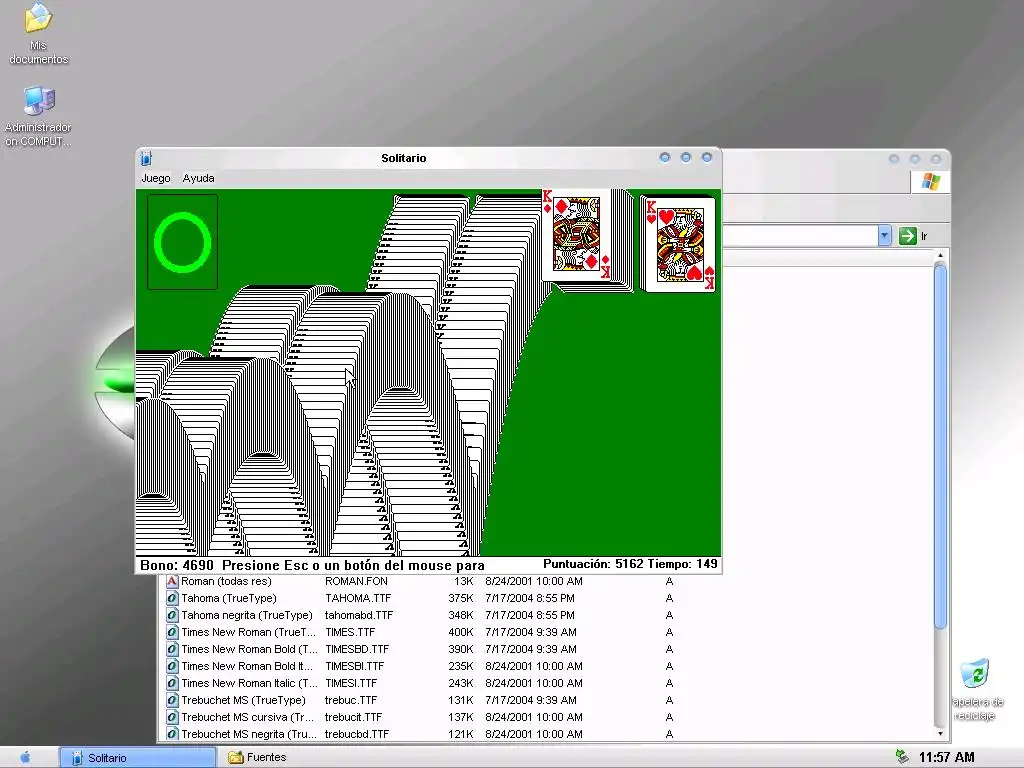
Task: Open the Juego menu in Solitario
Action: coord(156,178)
